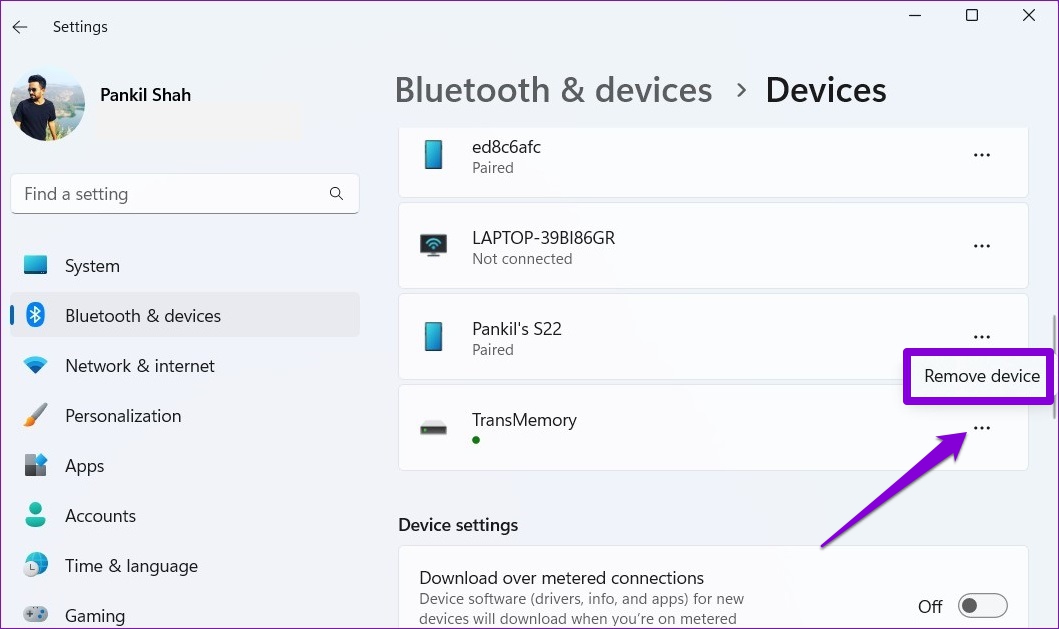Screen dimensions: 1059x629
Task: Click the Gaming controller icon
Action: click(x=36, y=614)
